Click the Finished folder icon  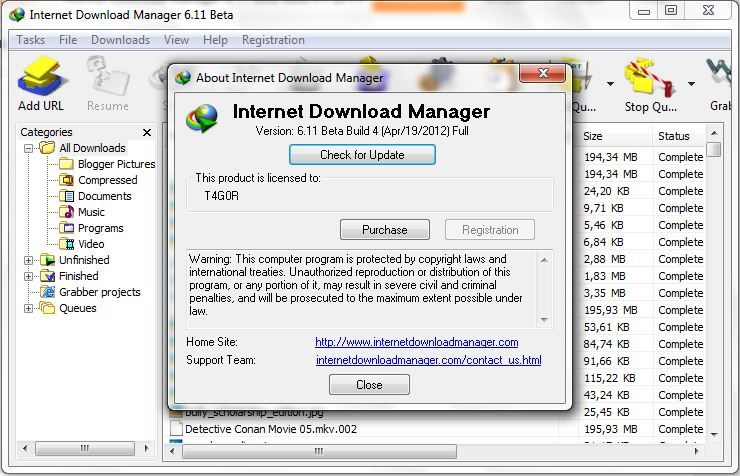pos(47,276)
